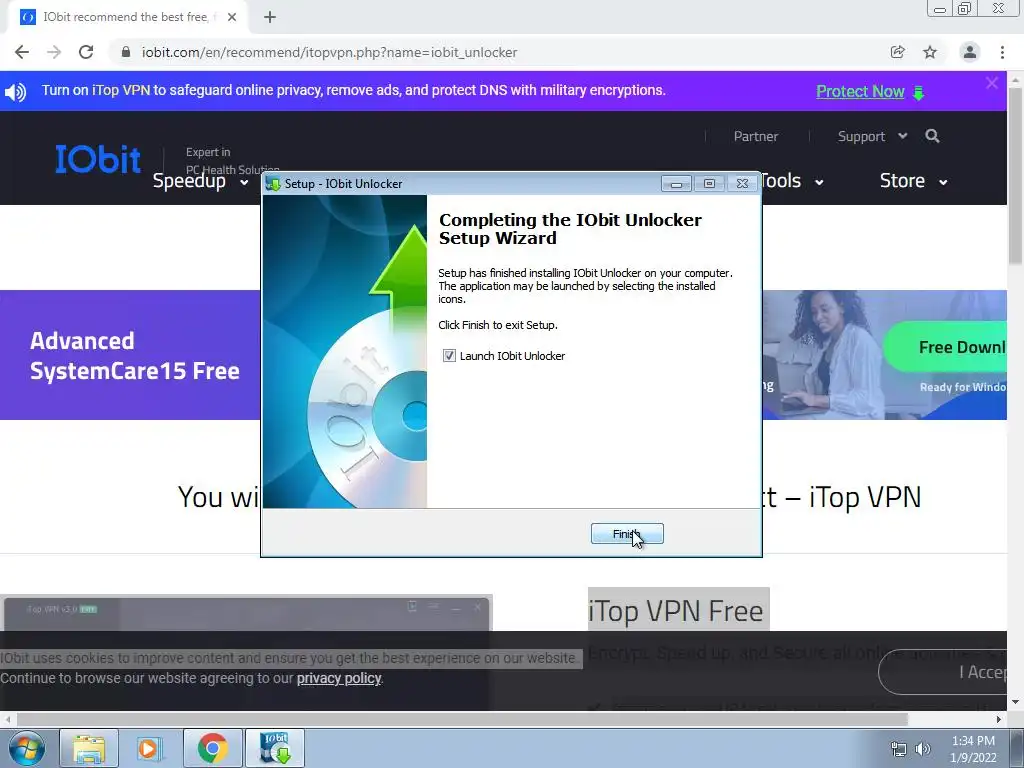Close the IObit recommend tab
Image resolution: width=1024 pixels, height=768 pixels.
click(232, 17)
